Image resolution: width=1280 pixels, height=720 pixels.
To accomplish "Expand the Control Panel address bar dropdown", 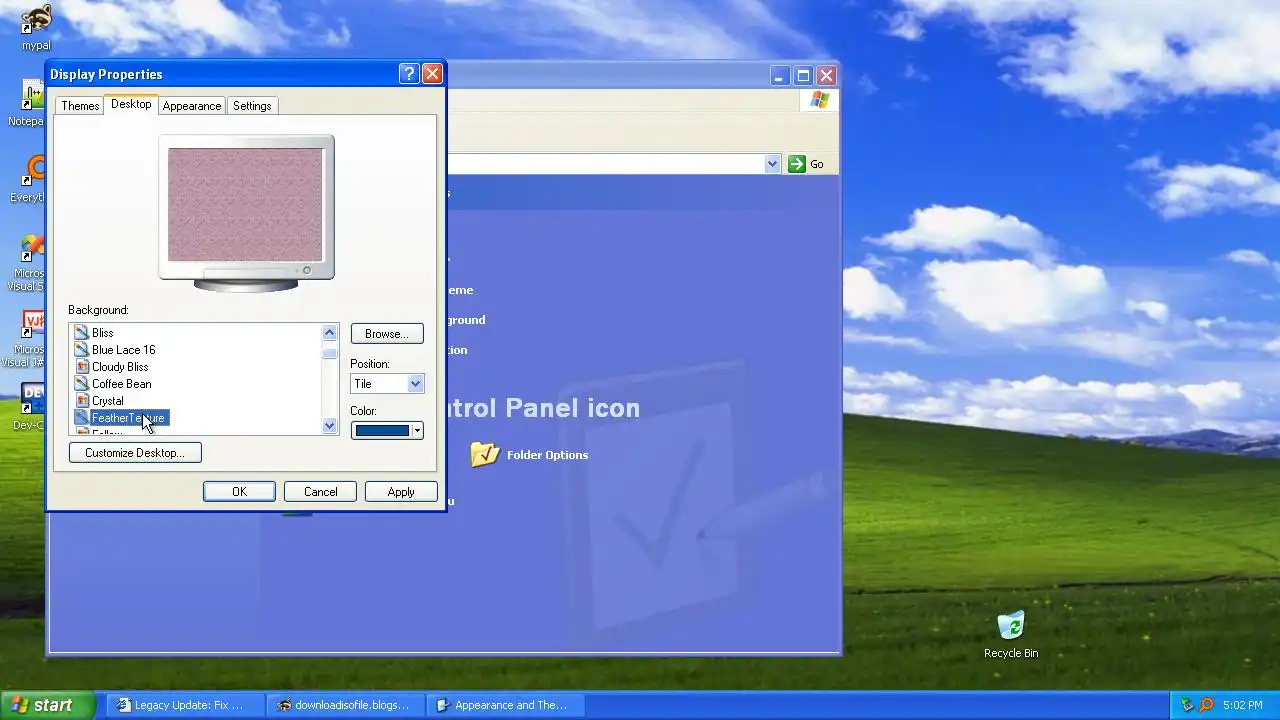I will click(772, 164).
